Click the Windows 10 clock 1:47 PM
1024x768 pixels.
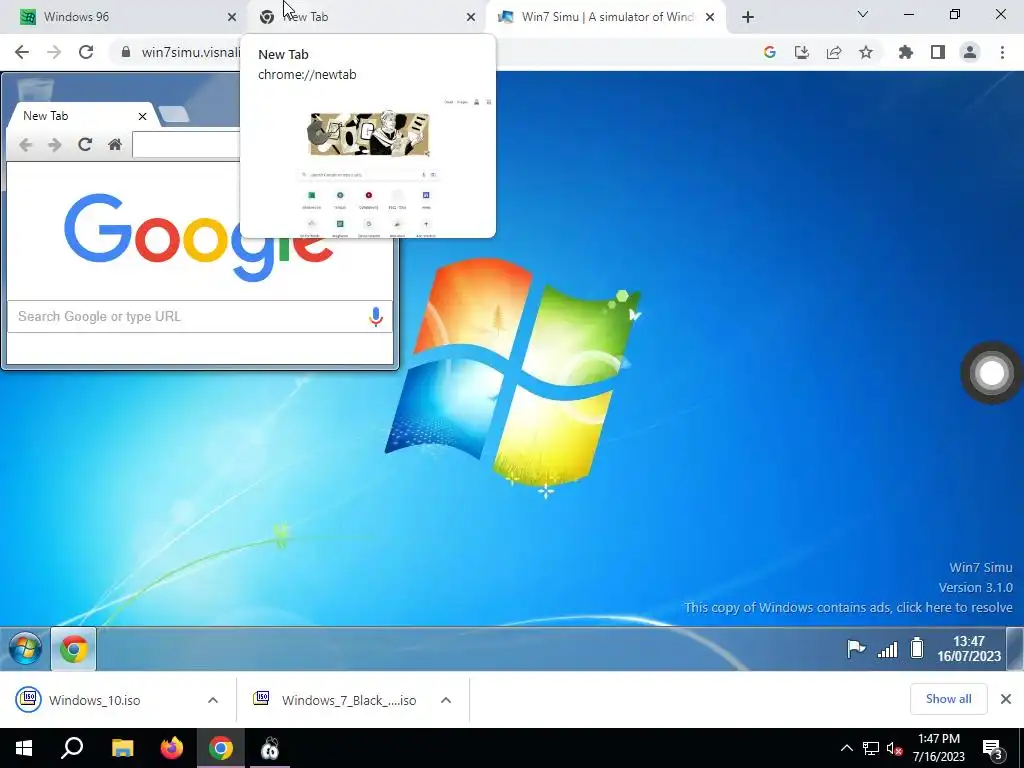(x=938, y=748)
